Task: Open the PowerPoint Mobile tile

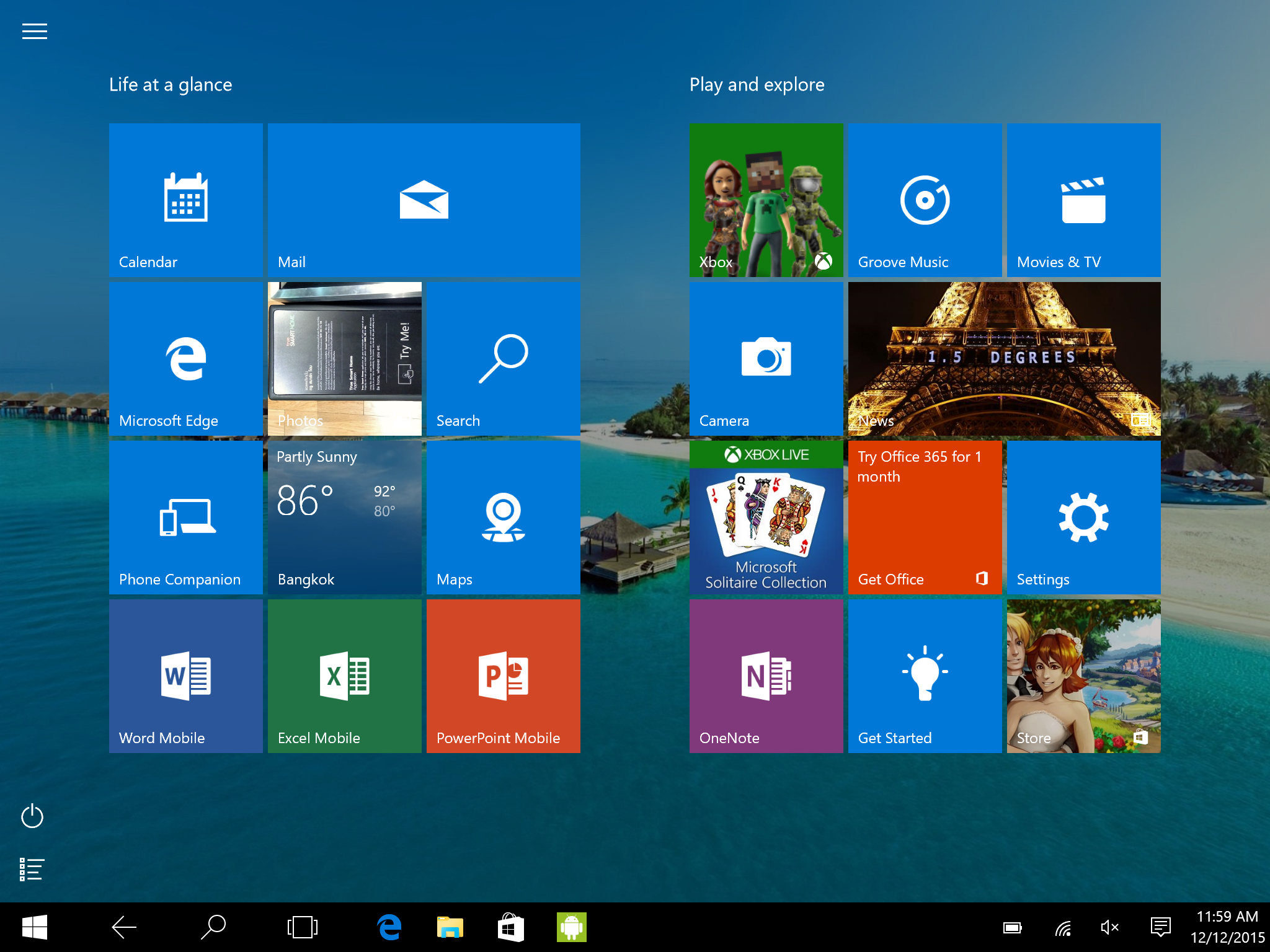Action: coord(503,676)
